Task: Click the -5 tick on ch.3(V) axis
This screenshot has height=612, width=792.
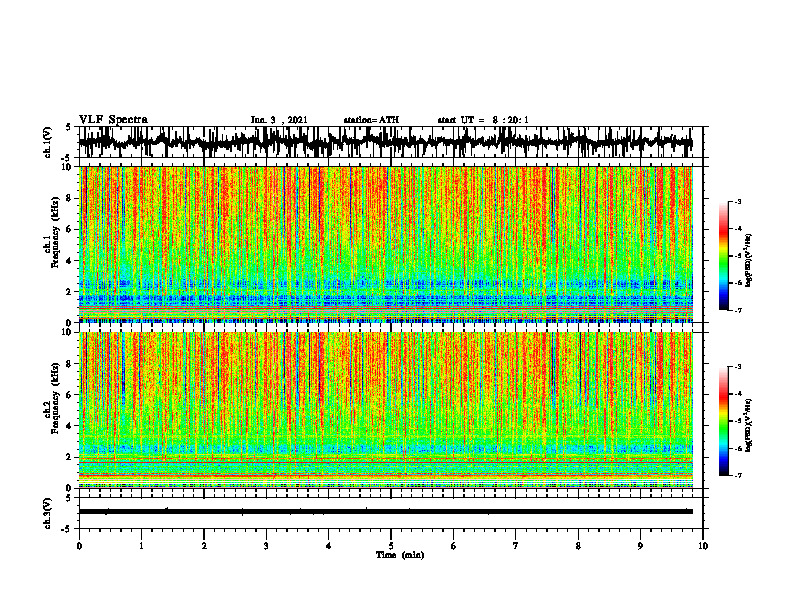Action: (x=67, y=529)
